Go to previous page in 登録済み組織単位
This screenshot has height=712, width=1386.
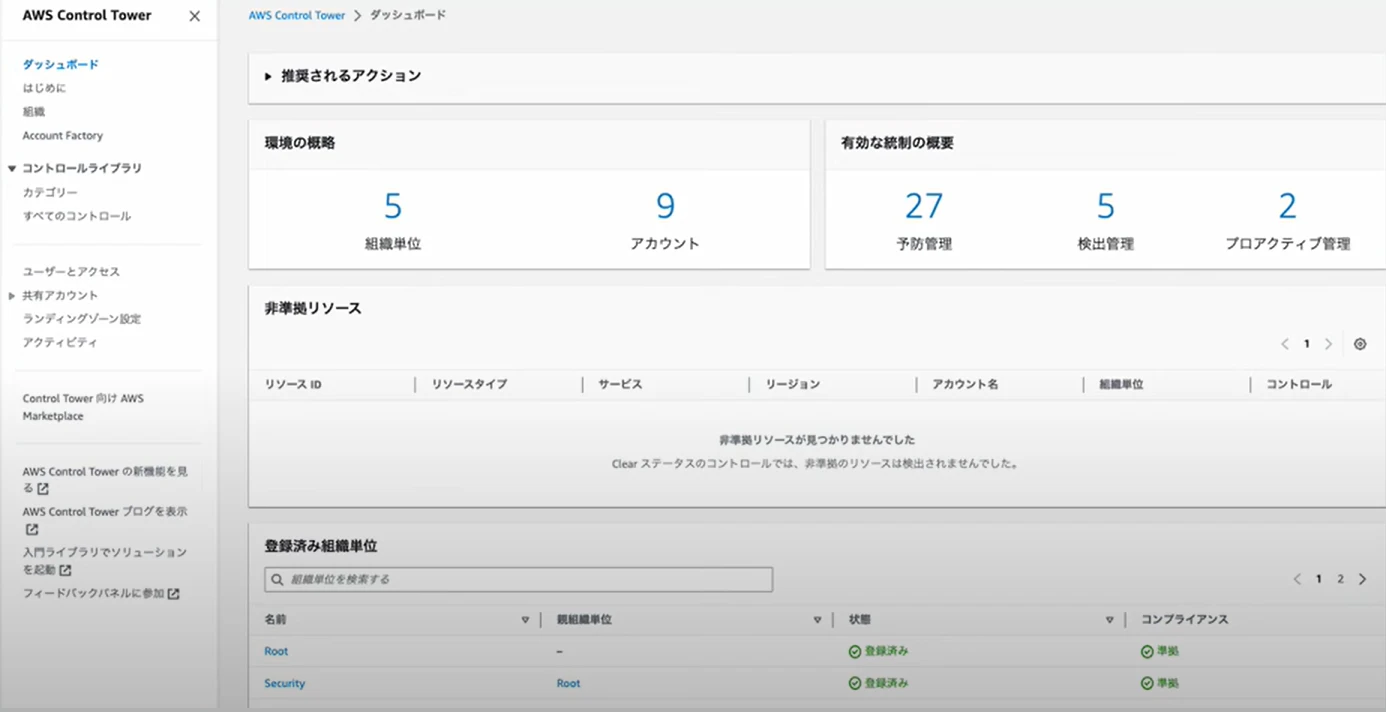(1297, 579)
